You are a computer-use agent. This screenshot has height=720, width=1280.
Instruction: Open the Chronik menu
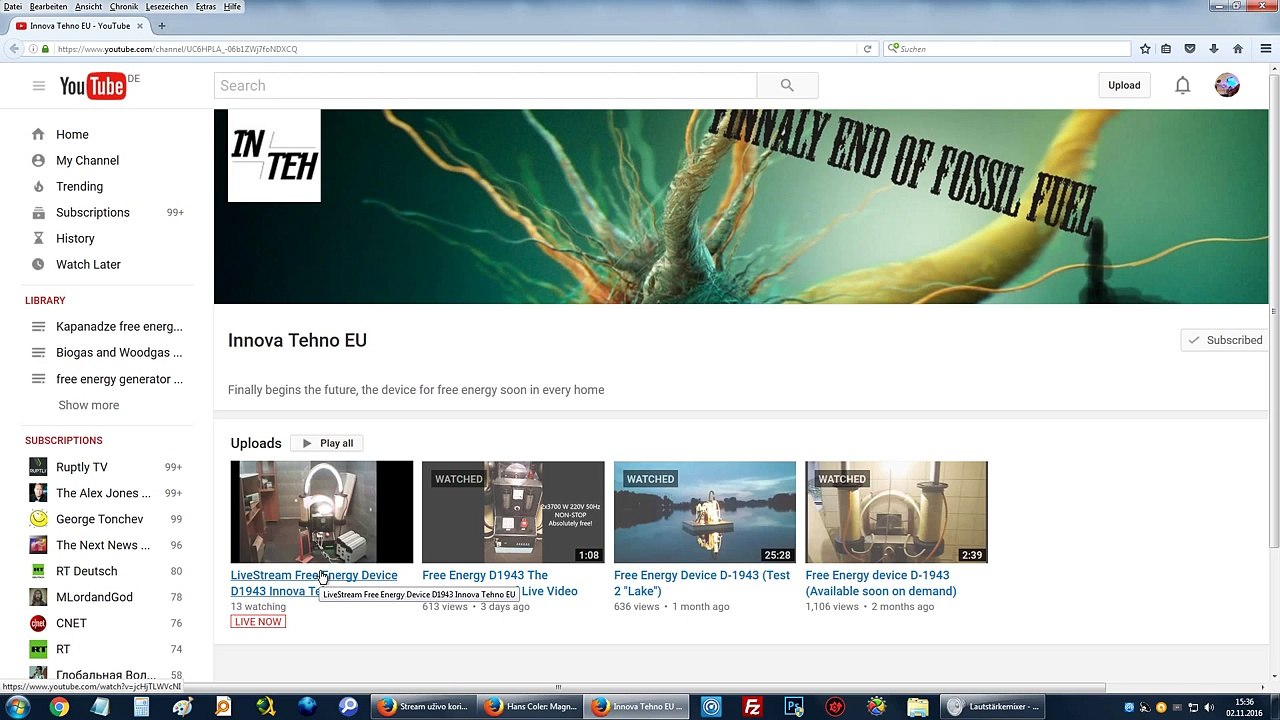pos(124,6)
